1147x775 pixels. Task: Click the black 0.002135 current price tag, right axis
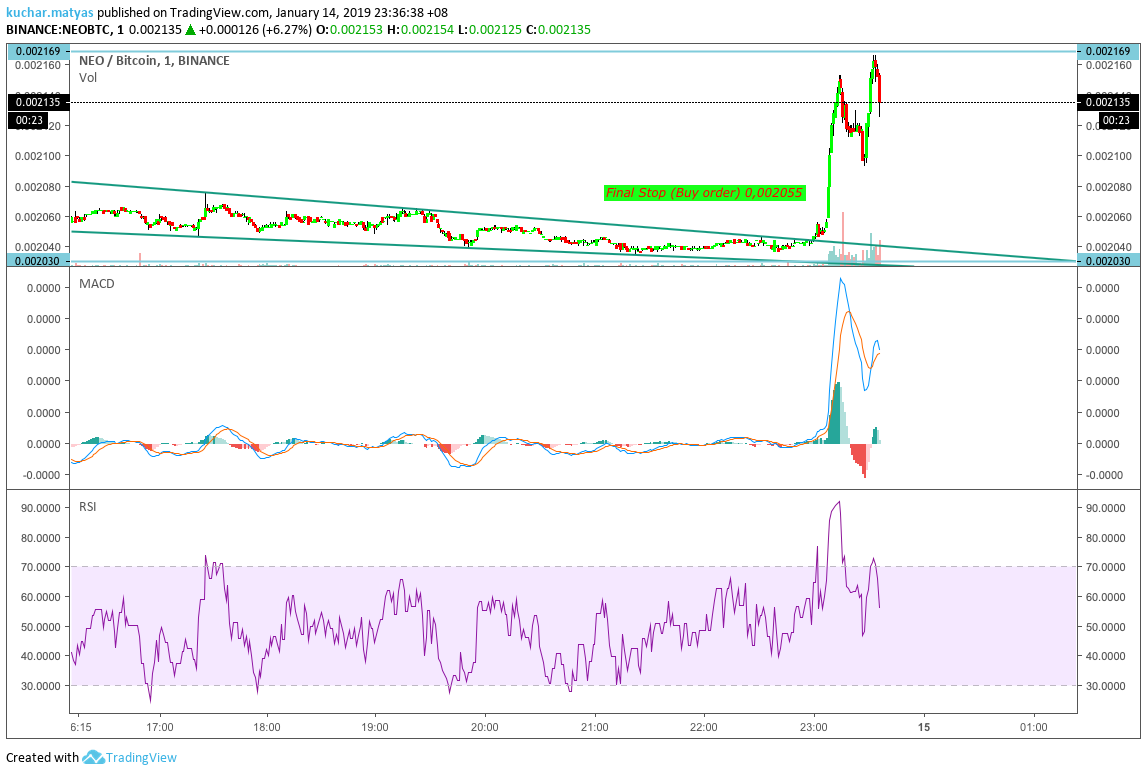[1108, 102]
